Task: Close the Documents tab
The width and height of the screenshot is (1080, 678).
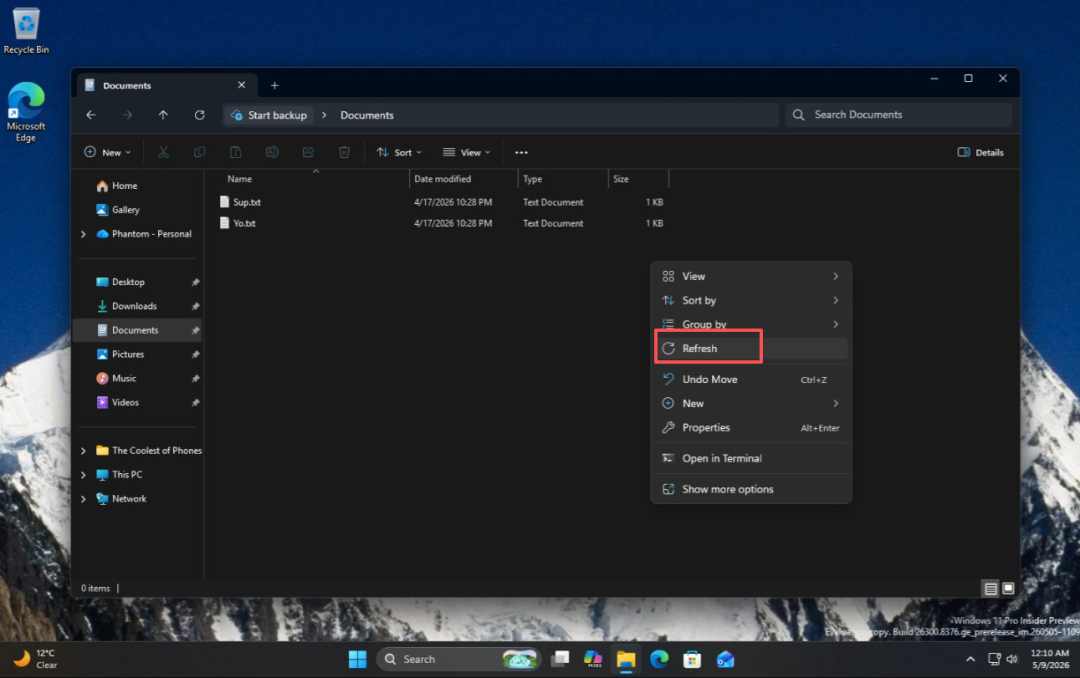Action: 241,85
